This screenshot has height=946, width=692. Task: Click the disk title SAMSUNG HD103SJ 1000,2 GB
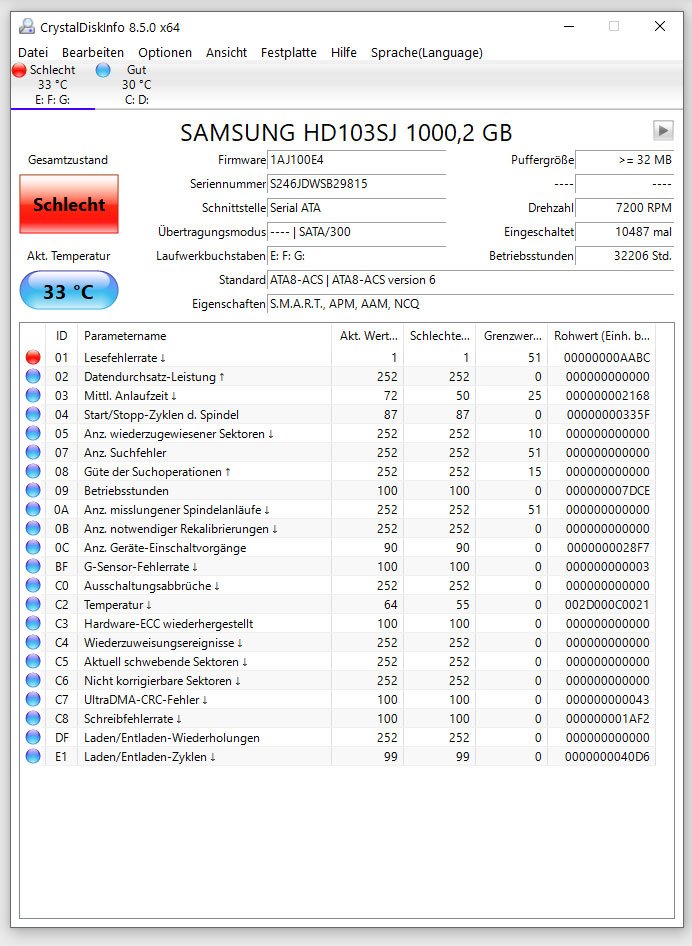346,133
